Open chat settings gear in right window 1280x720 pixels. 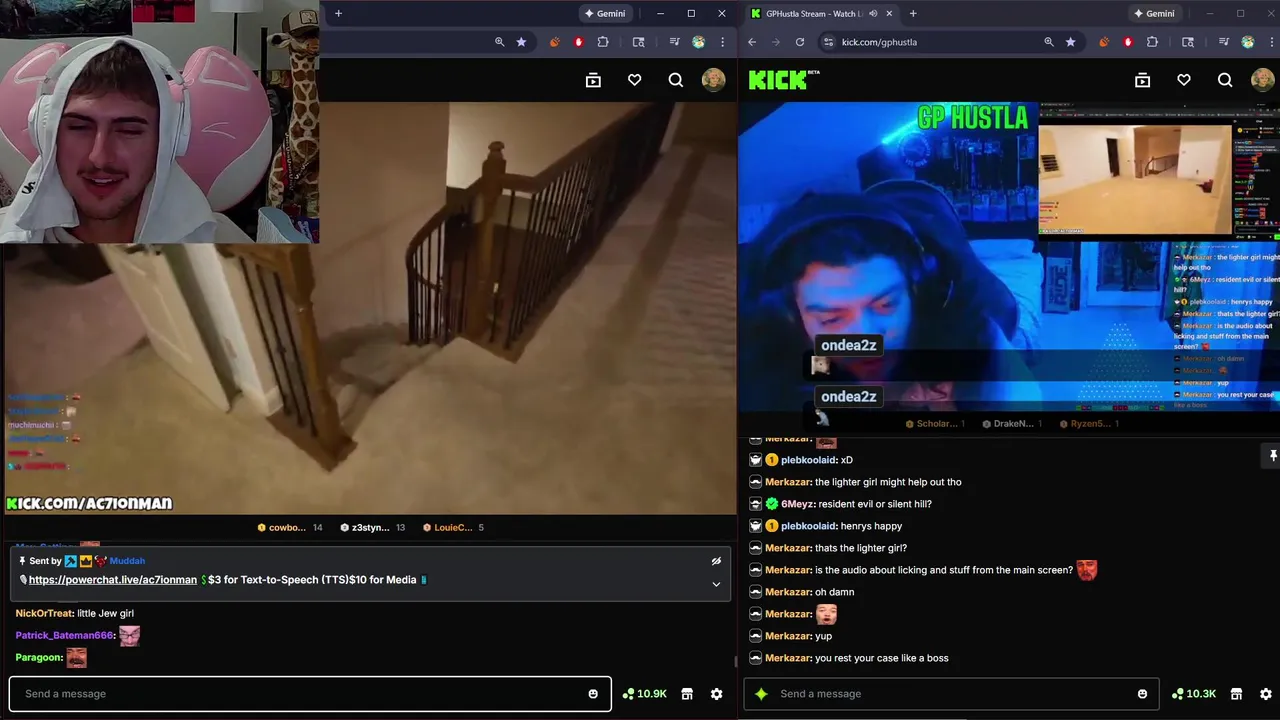1265,694
